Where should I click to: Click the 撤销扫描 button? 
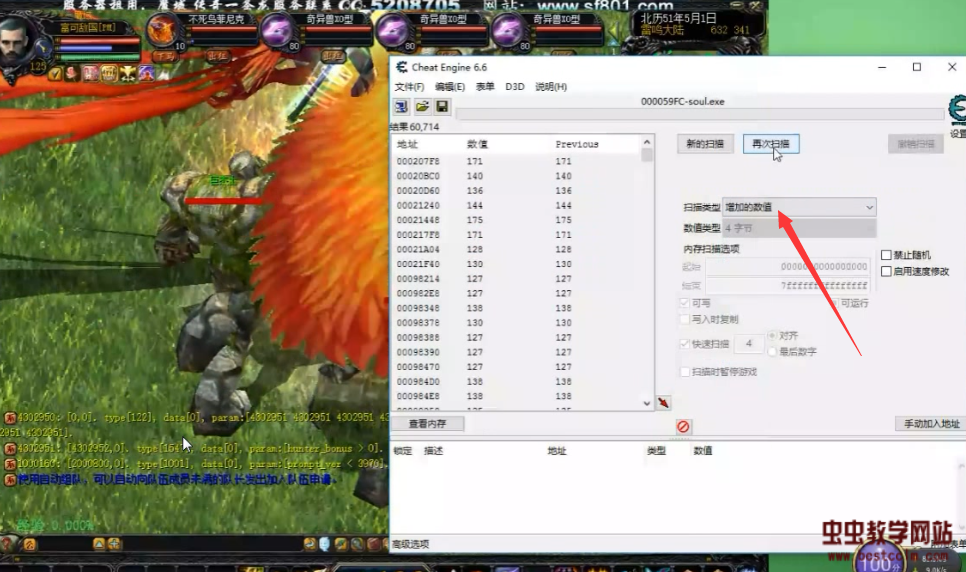[x=915, y=144]
